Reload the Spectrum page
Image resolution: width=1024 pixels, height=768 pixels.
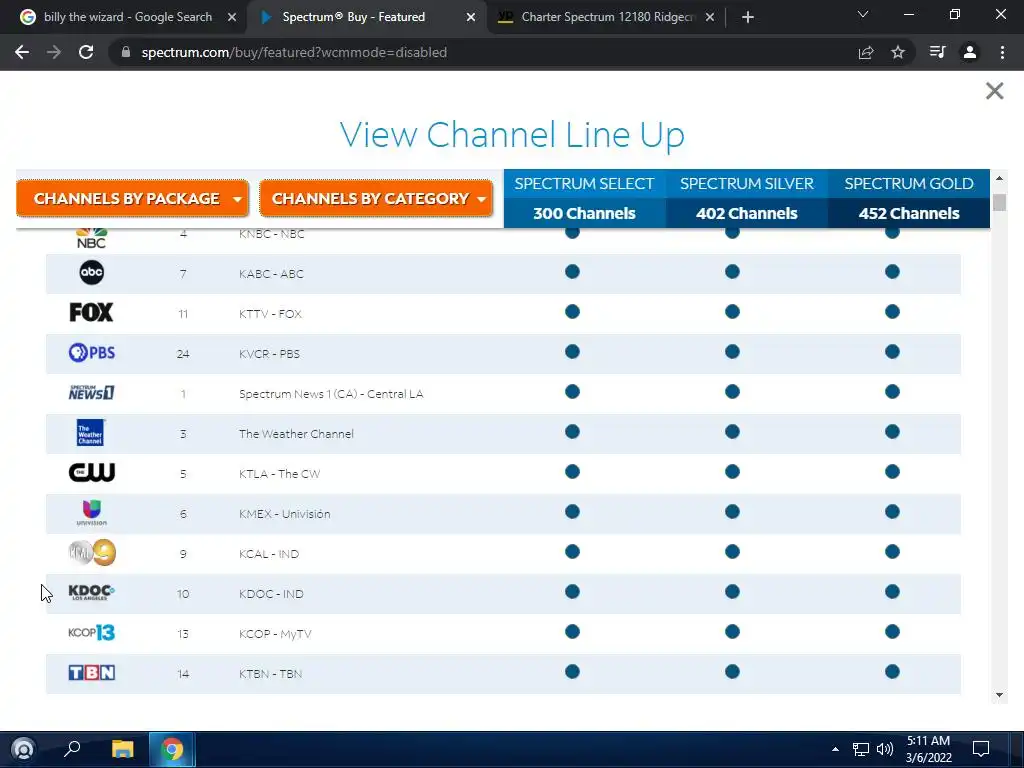click(x=86, y=52)
